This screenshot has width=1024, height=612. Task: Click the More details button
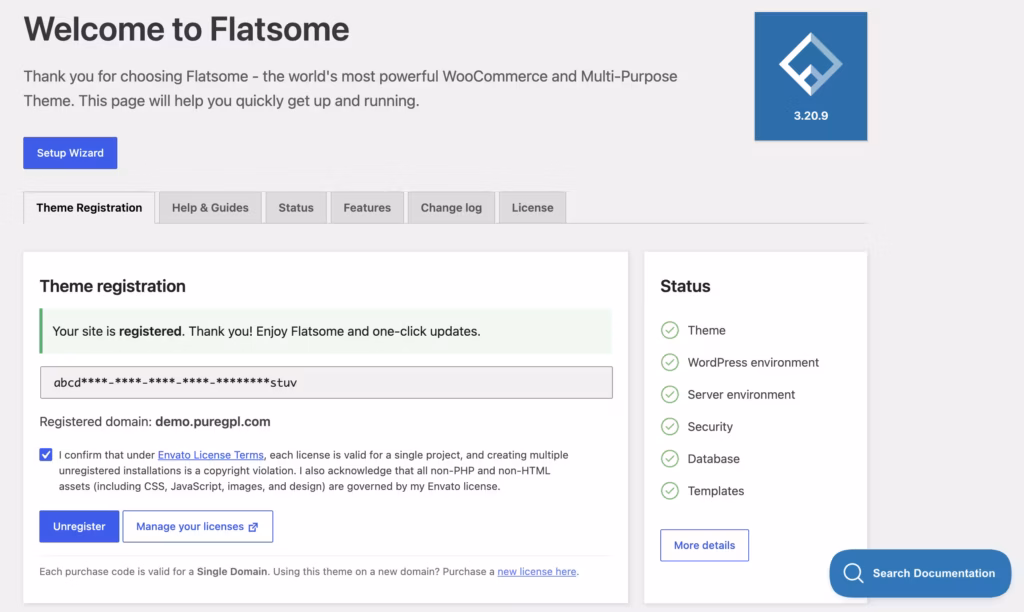coord(704,545)
